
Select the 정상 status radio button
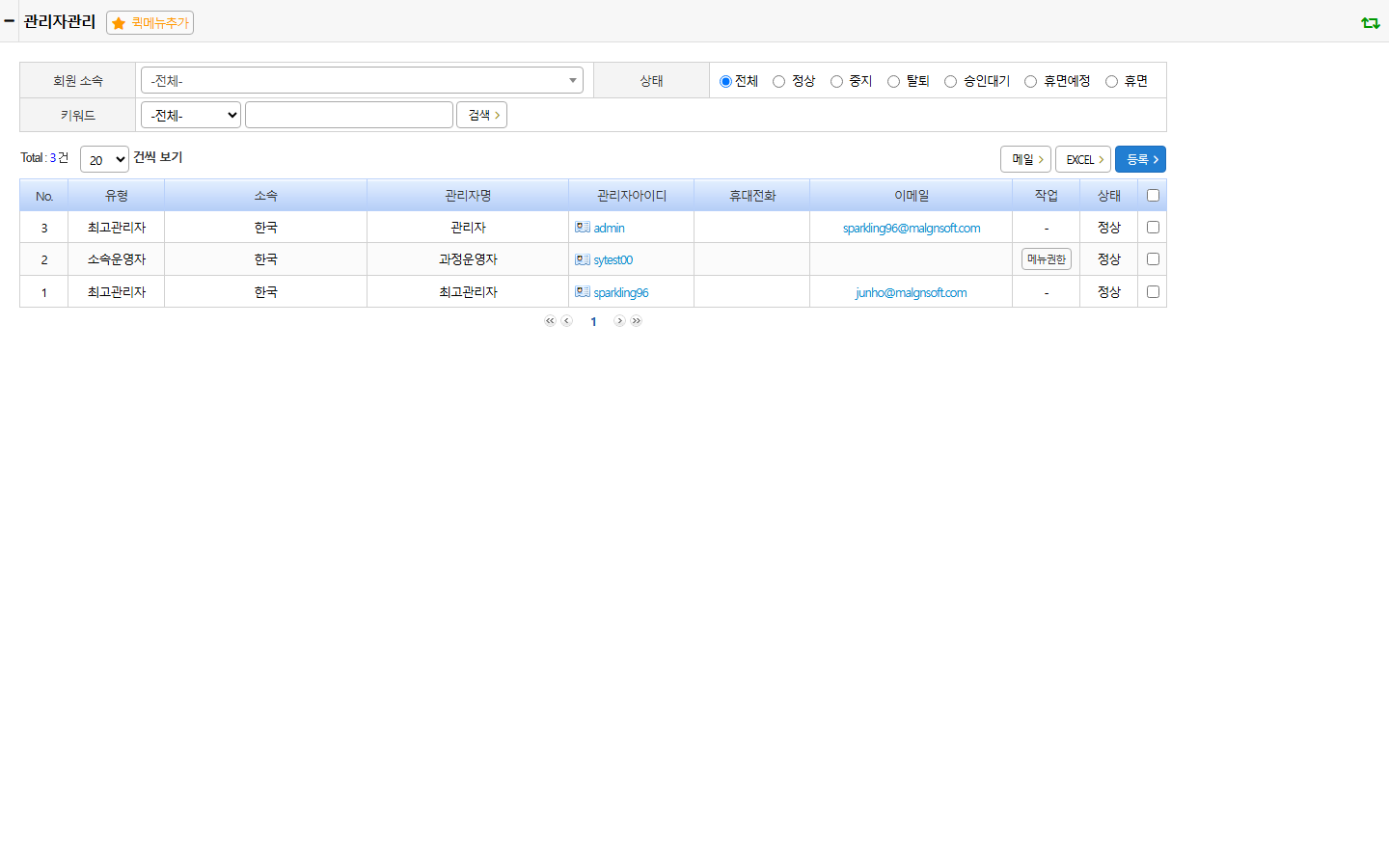coord(778,81)
